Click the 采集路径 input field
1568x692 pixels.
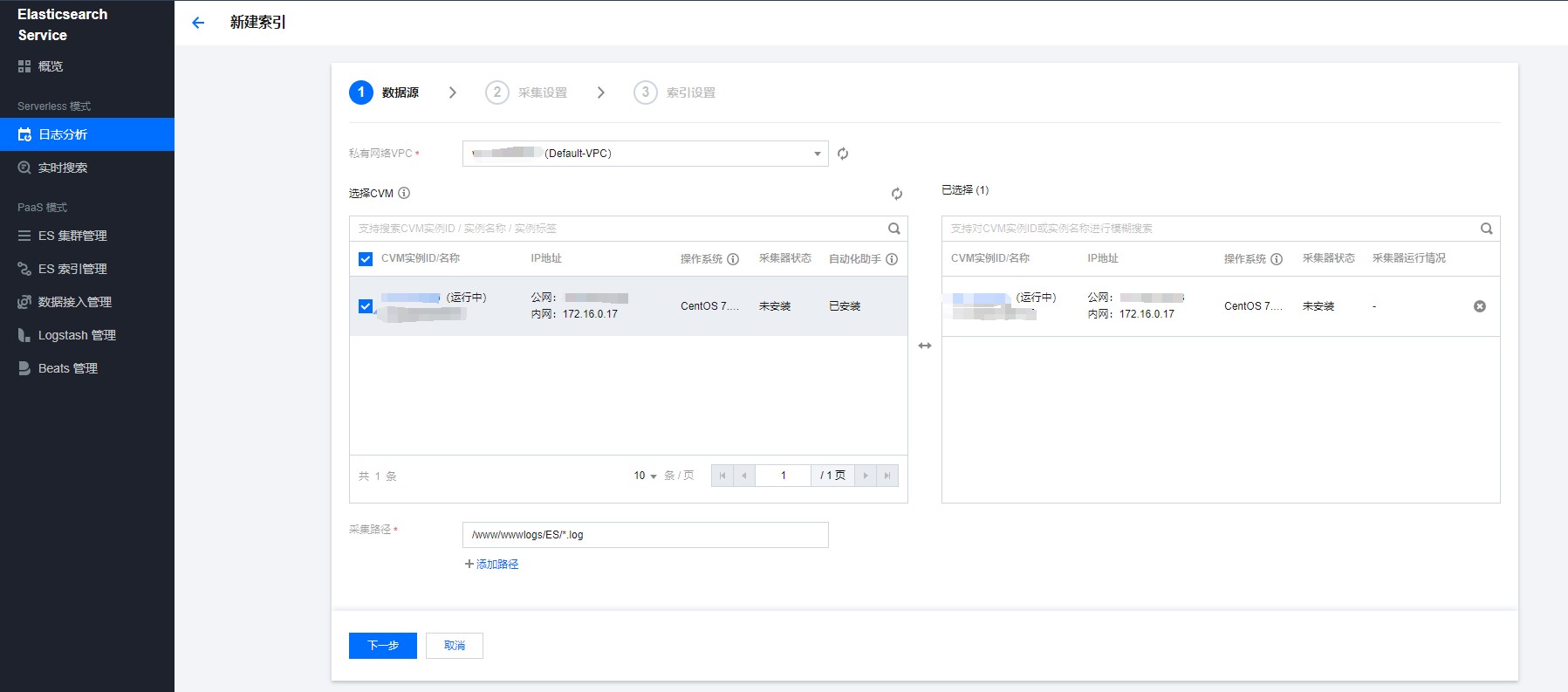[x=645, y=535]
